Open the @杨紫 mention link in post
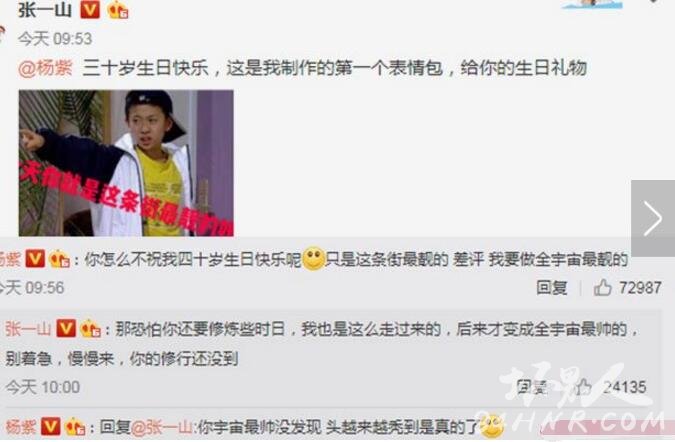675x442 pixels. [x=46, y=68]
